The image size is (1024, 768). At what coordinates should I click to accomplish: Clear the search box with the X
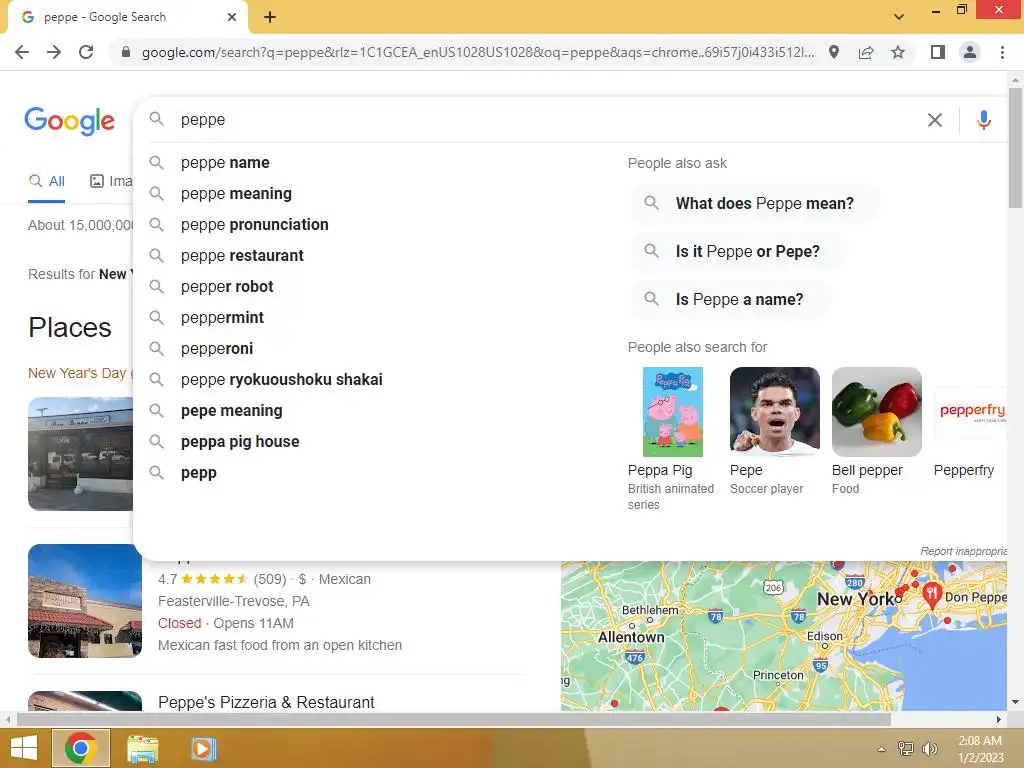(x=935, y=120)
